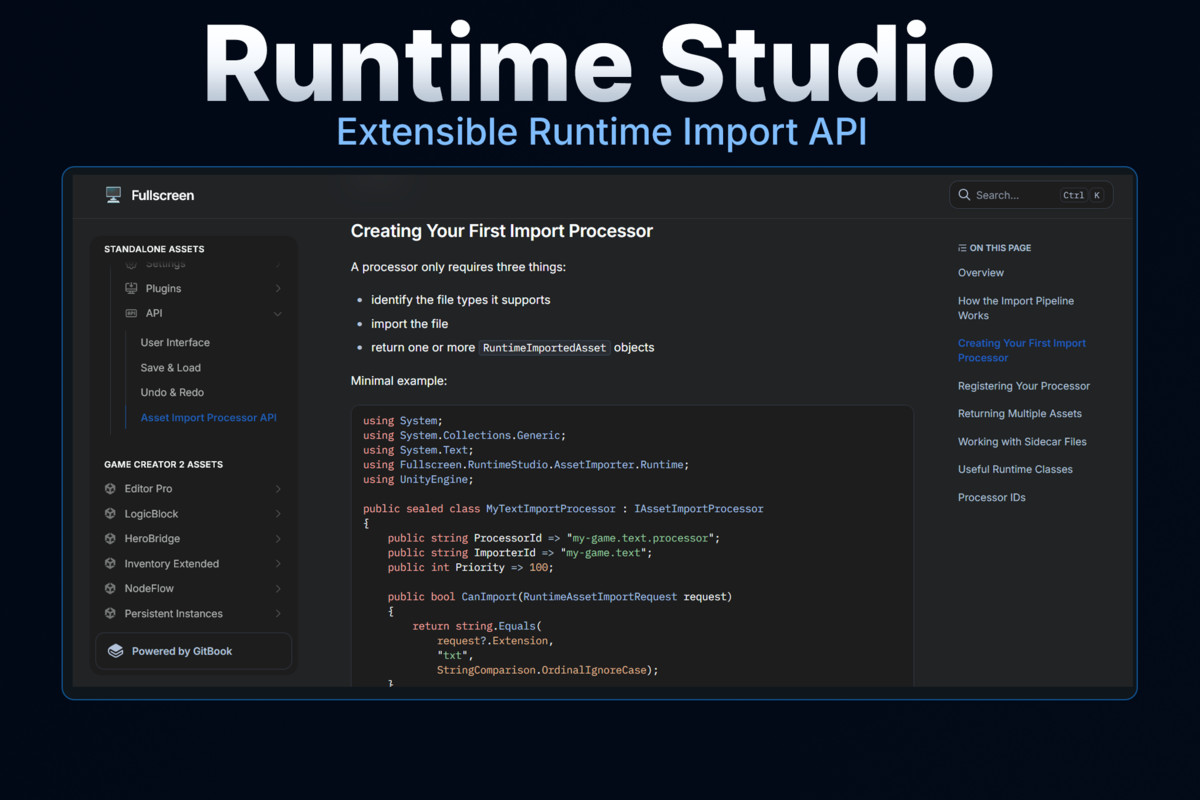The image size is (1200, 800).
Task: Jump to Overview section
Action: coord(981,273)
